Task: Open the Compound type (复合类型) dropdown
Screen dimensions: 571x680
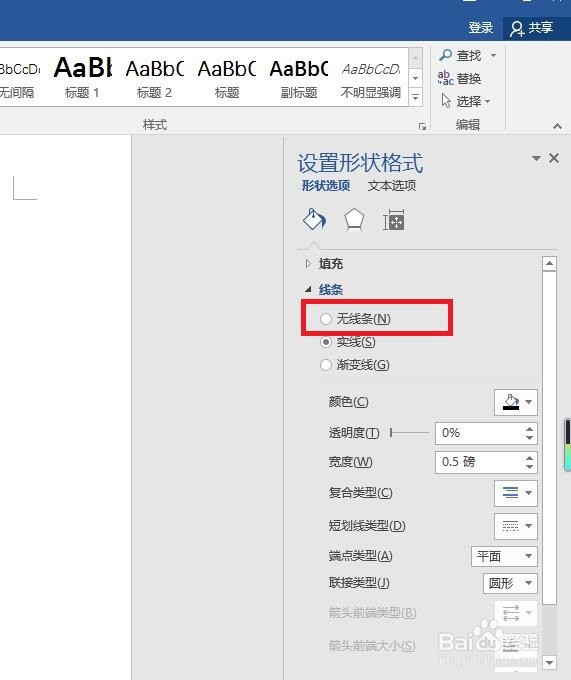Action: (x=516, y=493)
